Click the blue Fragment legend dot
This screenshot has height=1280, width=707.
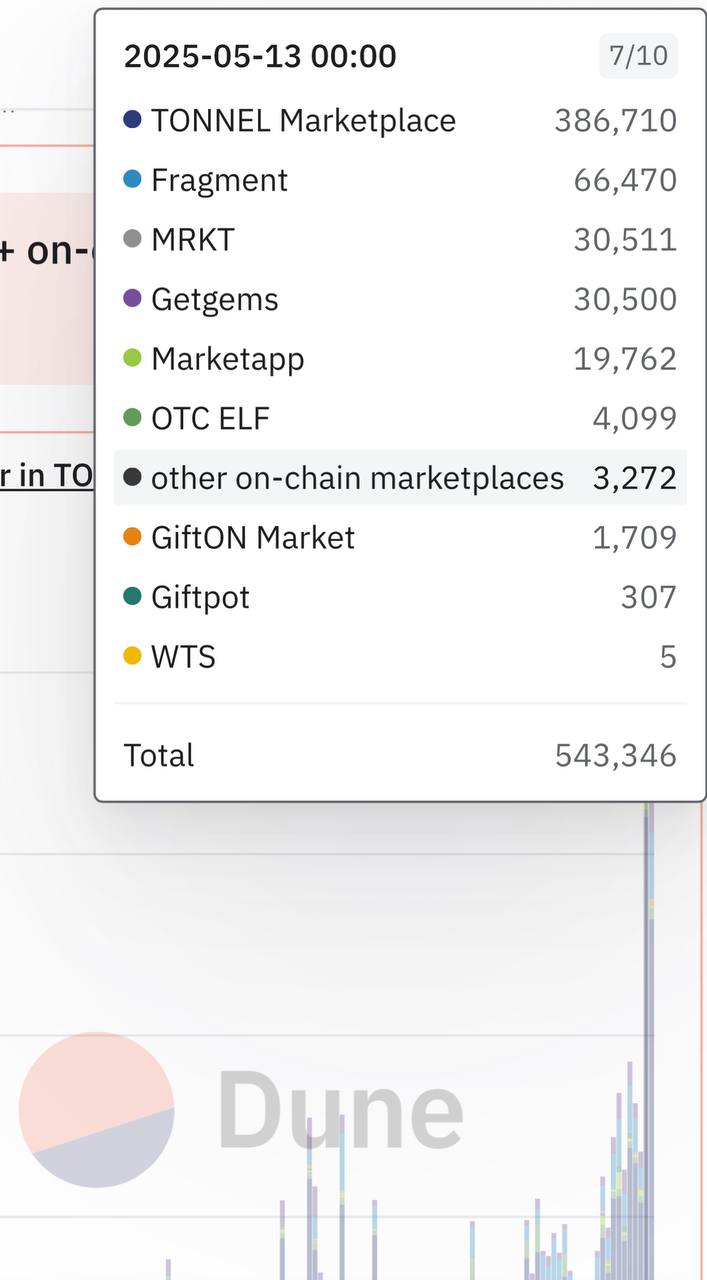[132, 180]
